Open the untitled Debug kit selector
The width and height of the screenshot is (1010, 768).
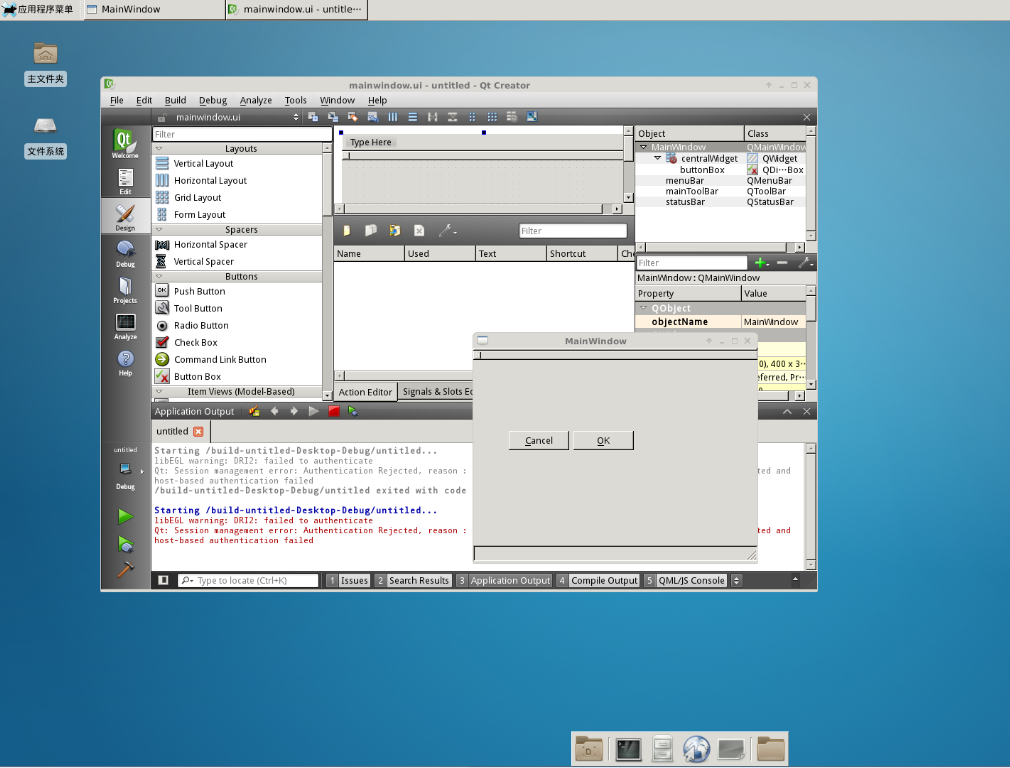126,469
